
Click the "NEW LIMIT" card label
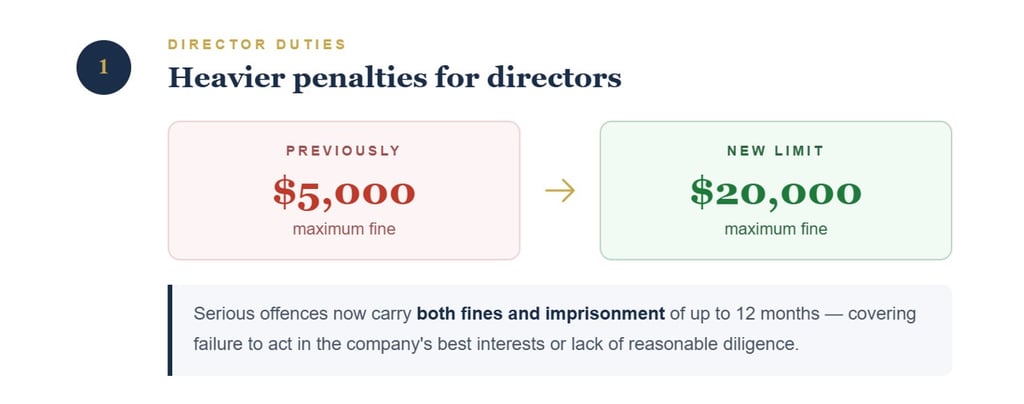[775, 151]
